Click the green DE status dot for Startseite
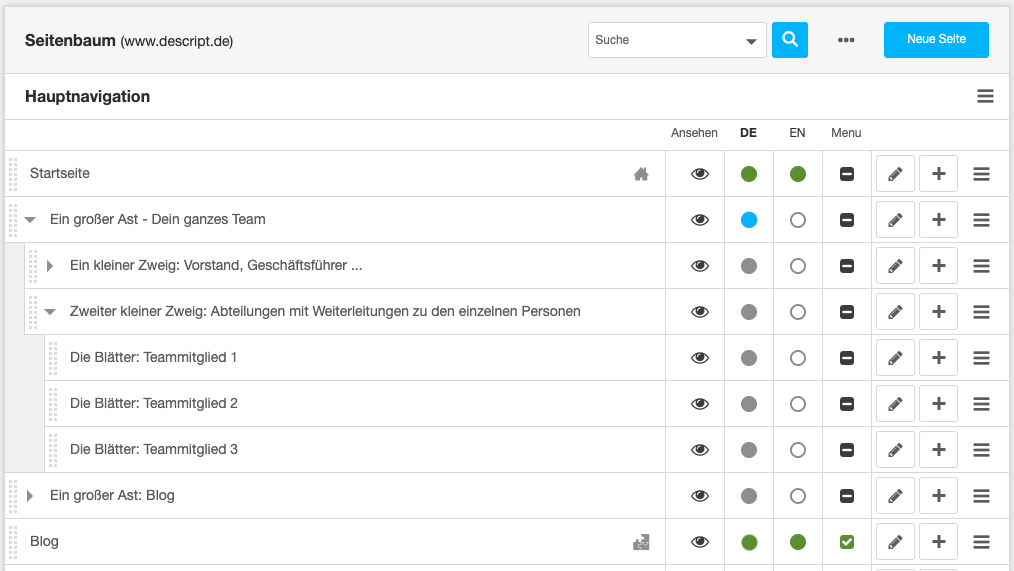 click(749, 174)
